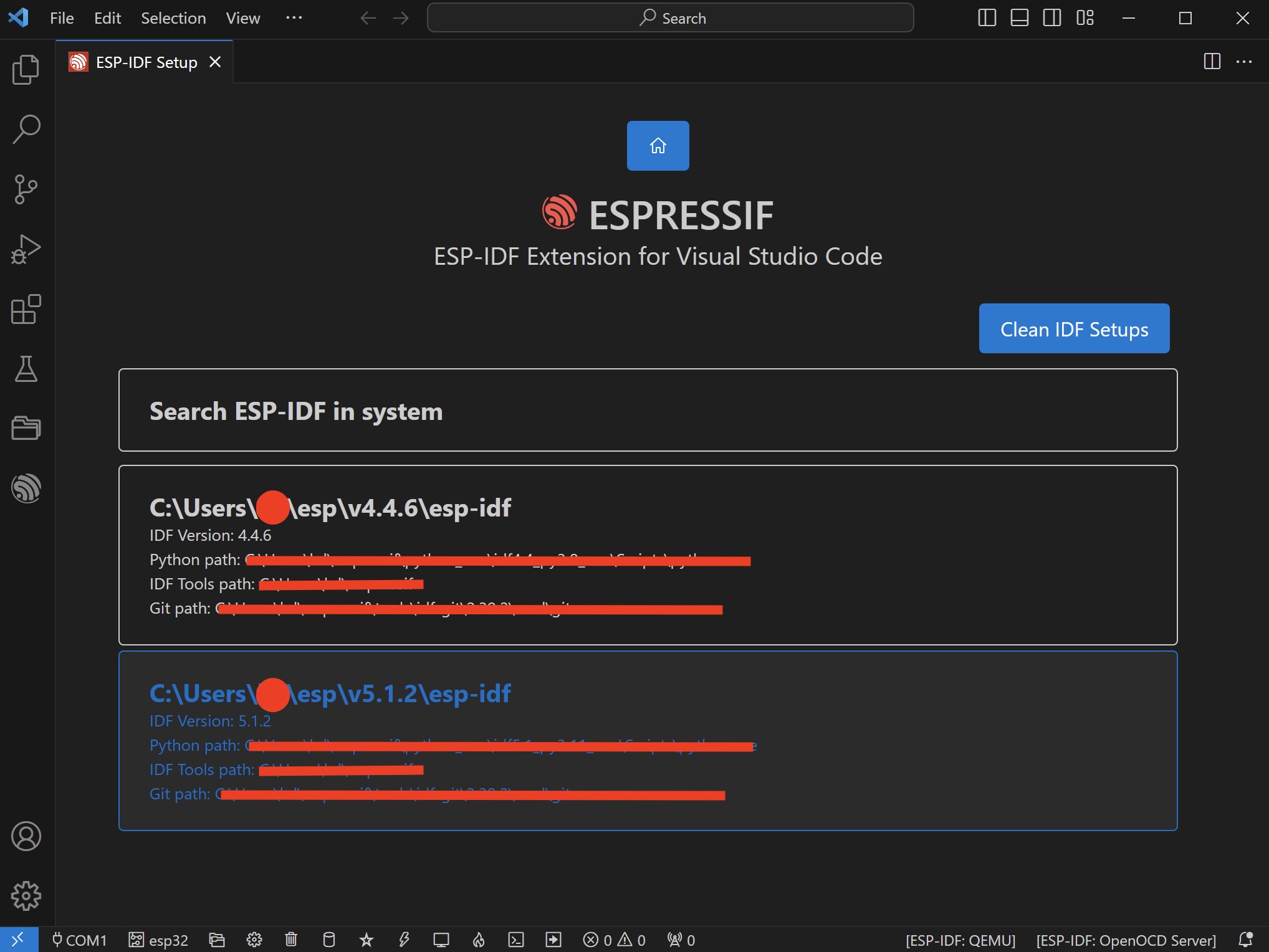Select serial port COM1 in status bar
1269x952 pixels.
[x=79, y=940]
